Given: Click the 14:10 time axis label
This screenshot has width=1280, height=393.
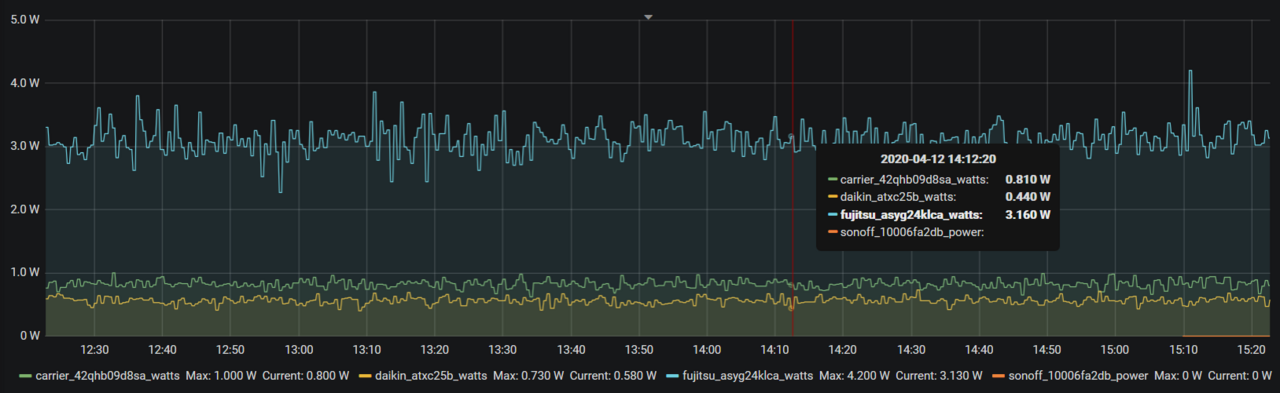Looking at the screenshot, I should point(775,350).
